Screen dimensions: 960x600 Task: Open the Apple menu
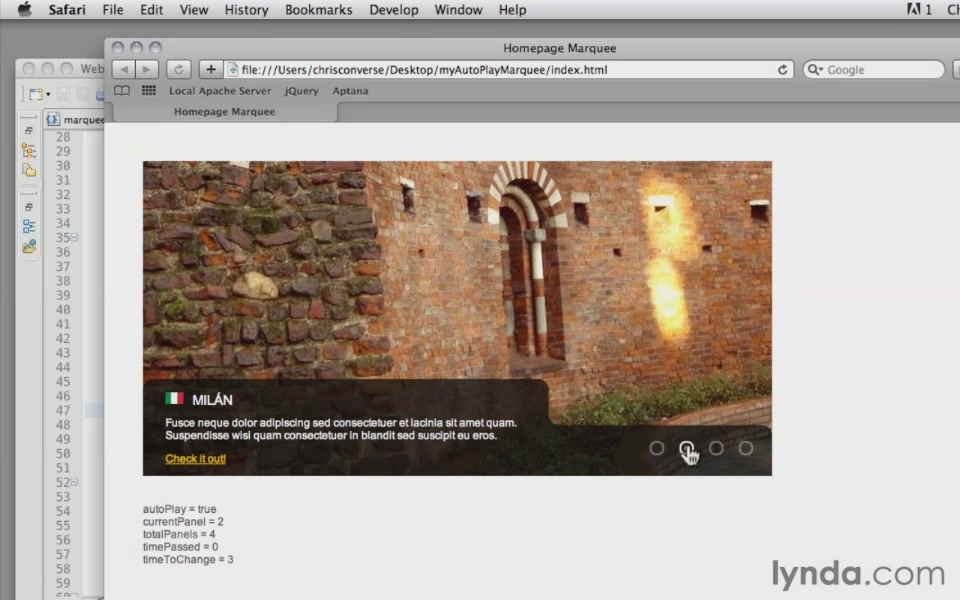pyautogui.click(x=25, y=10)
